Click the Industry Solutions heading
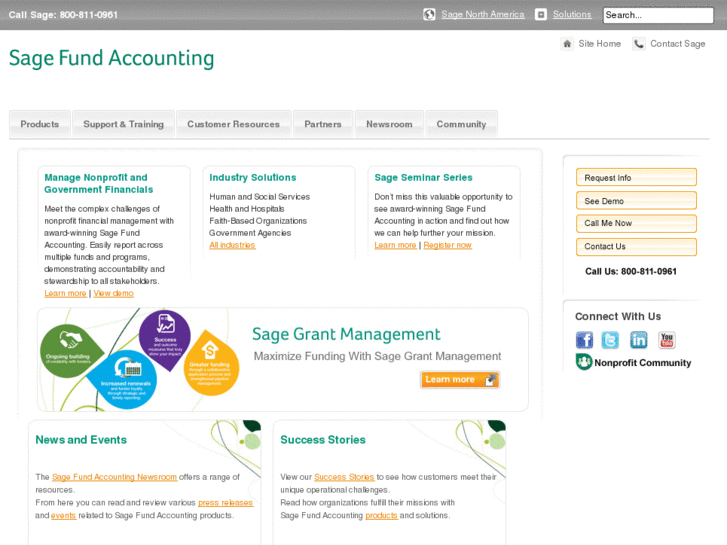This screenshot has height=545, width=727. 253,178
